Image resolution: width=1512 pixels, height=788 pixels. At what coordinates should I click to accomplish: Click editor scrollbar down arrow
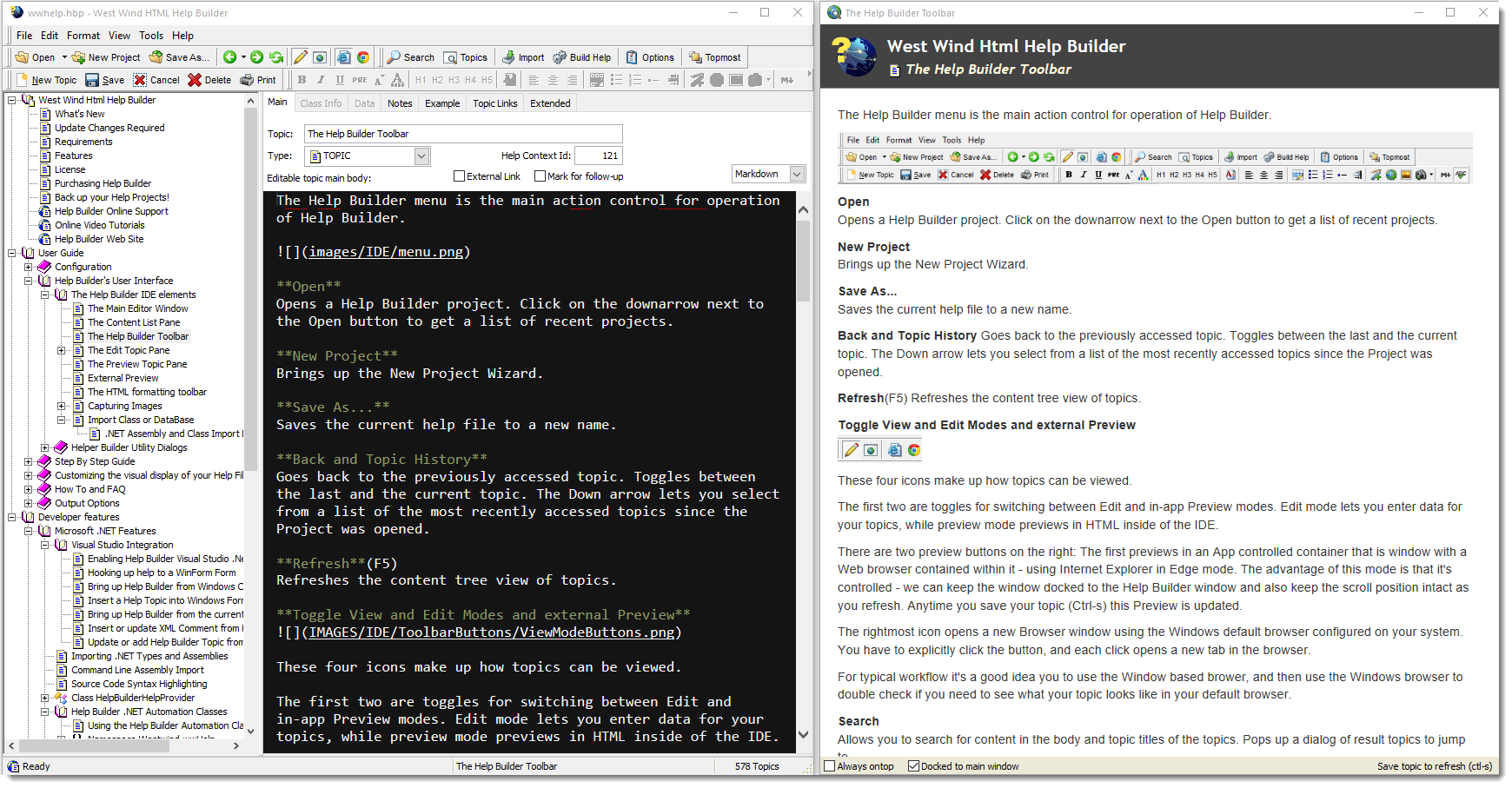[803, 735]
